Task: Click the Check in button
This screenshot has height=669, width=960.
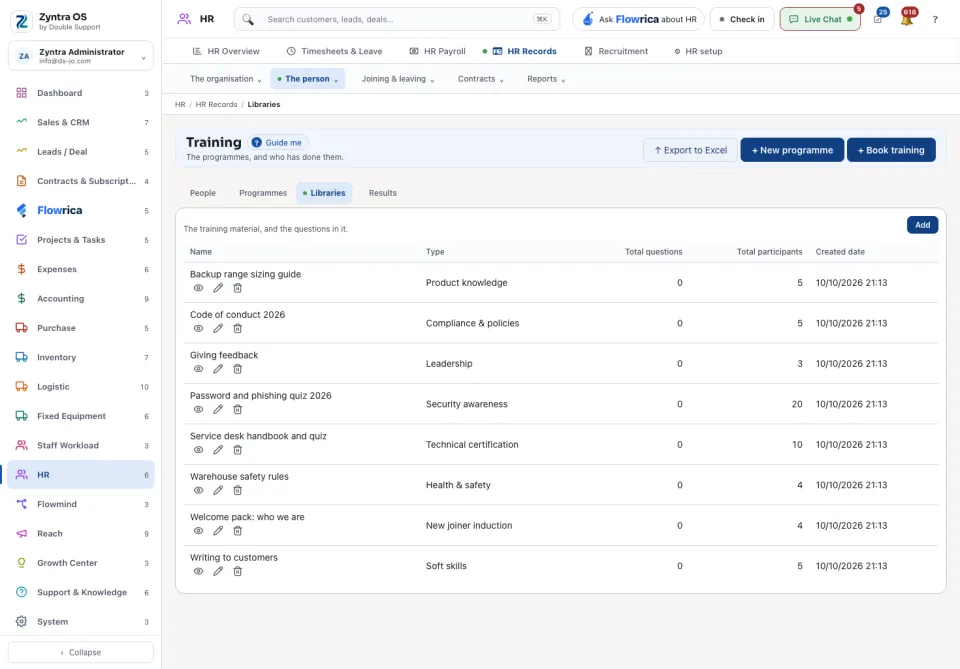Action: pos(741,19)
